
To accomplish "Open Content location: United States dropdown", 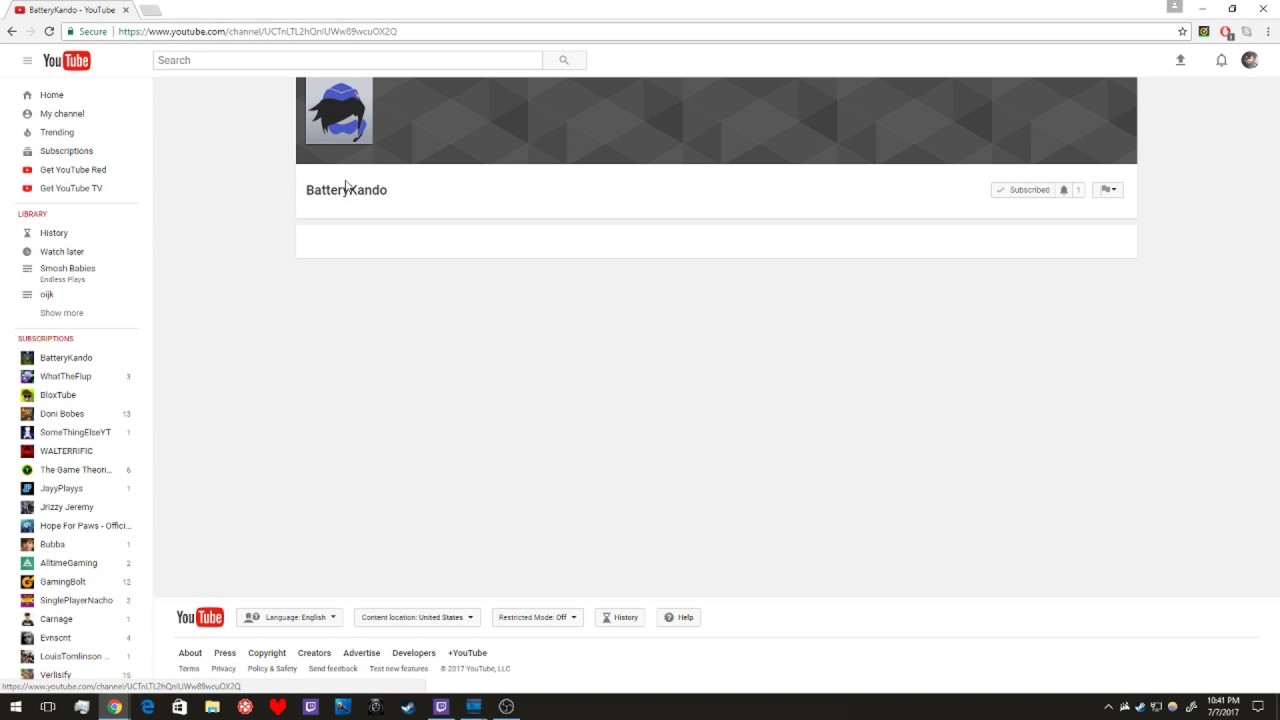I will coord(417,618).
